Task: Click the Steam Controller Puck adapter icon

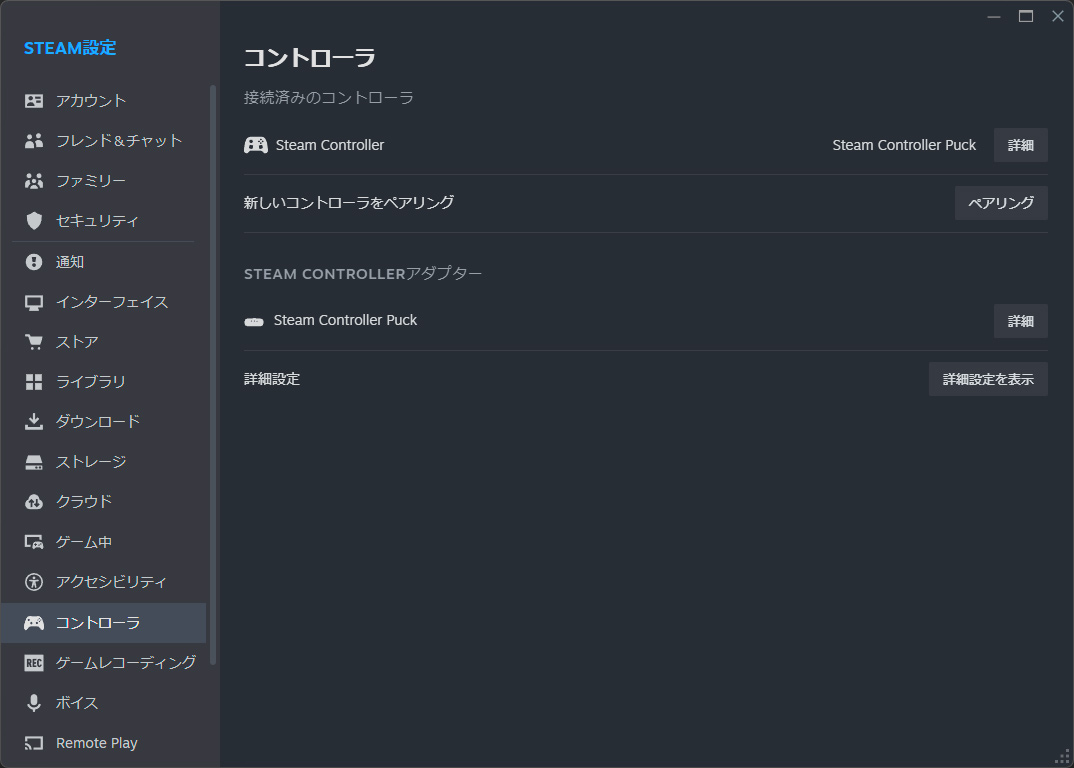Action: coord(254,321)
